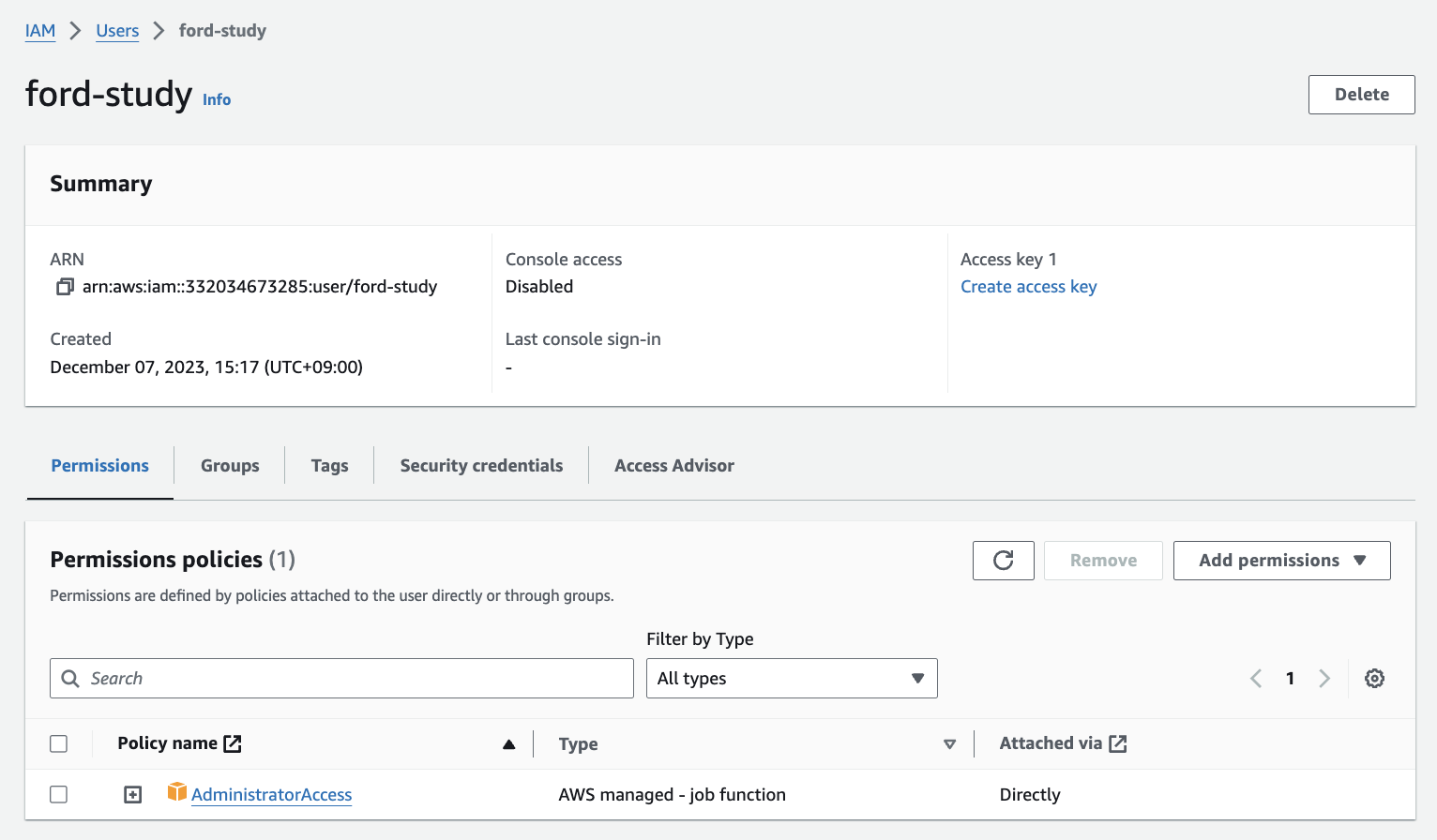Follow the Create access key link
Screen dimensions: 1437x840
point(1029,287)
